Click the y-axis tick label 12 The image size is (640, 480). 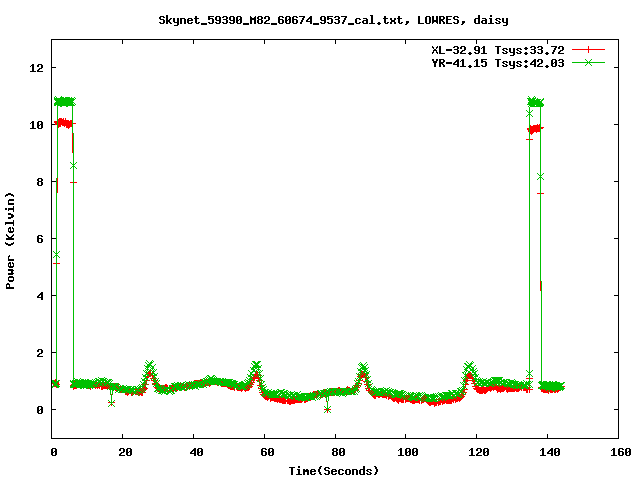[x=36, y=68]
